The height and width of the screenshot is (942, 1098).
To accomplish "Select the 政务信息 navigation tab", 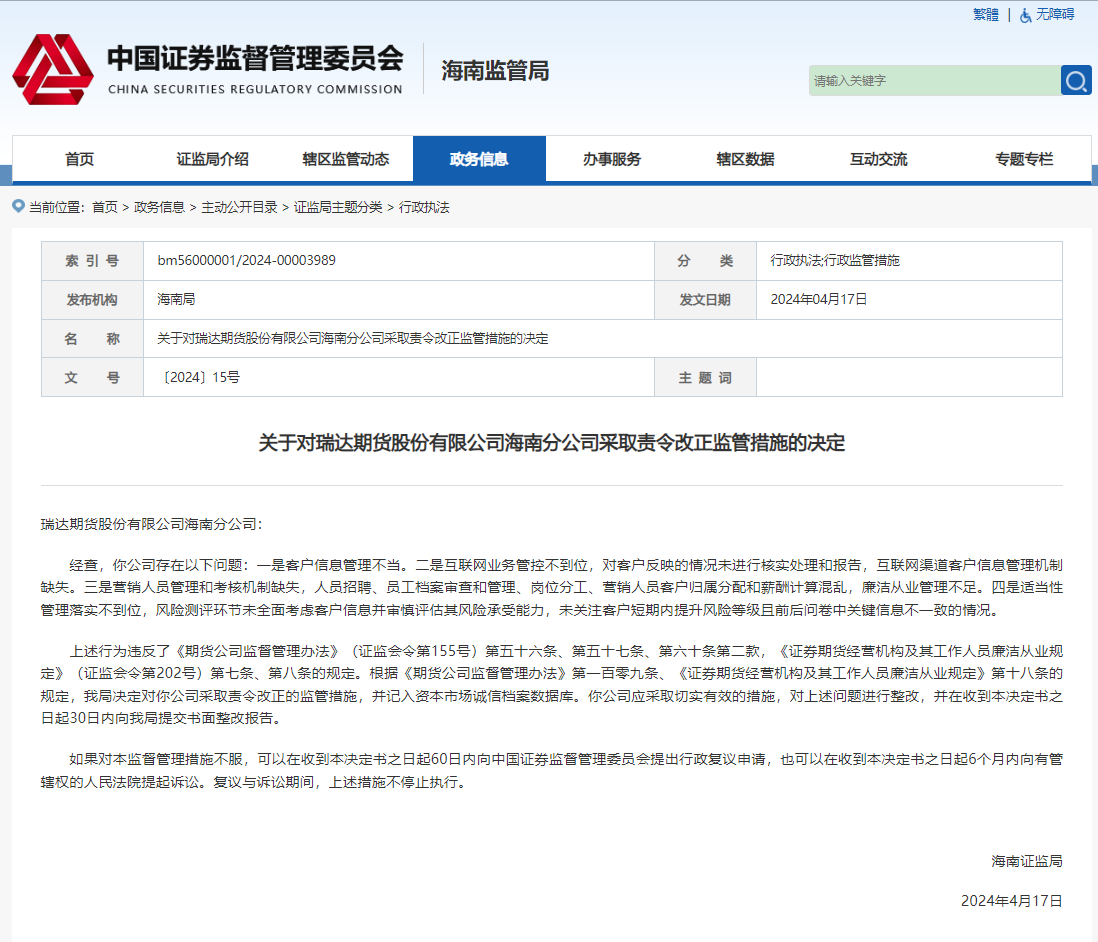I will (479, 159).
